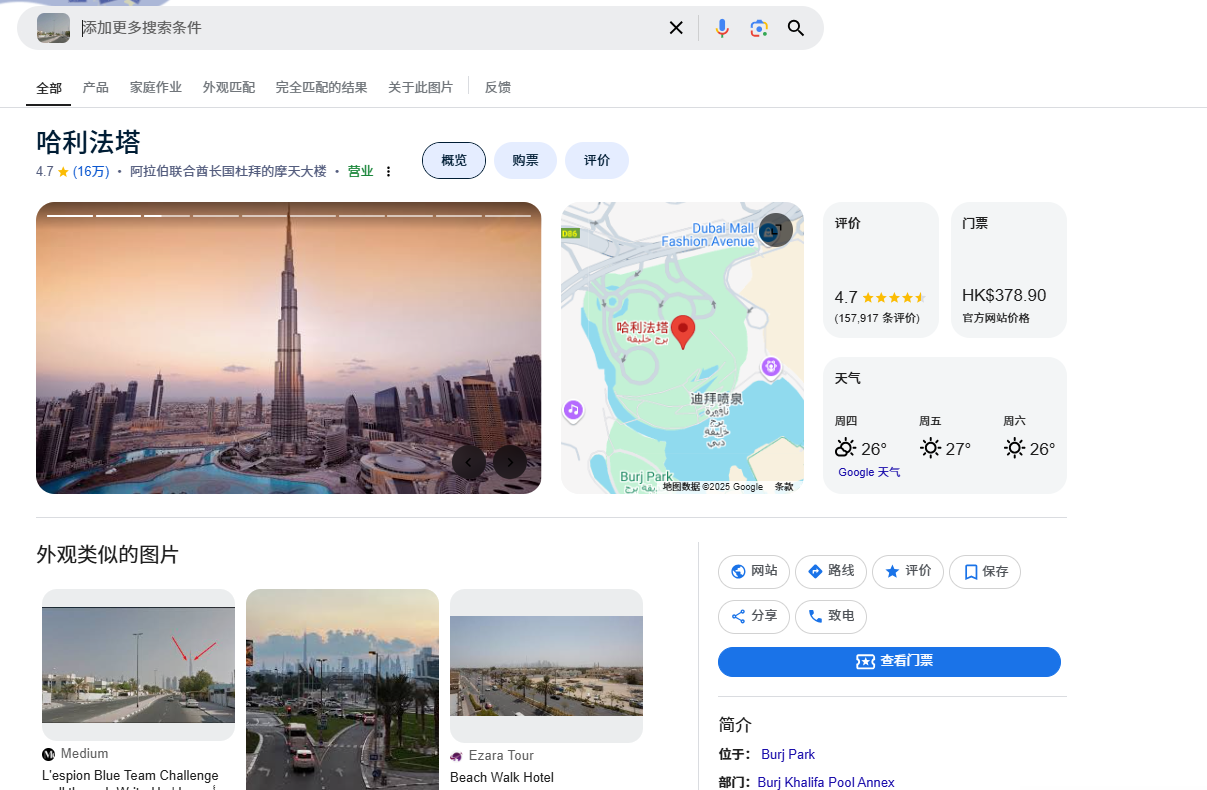Show the previous photo in the carousel

(x=469, y=461)
